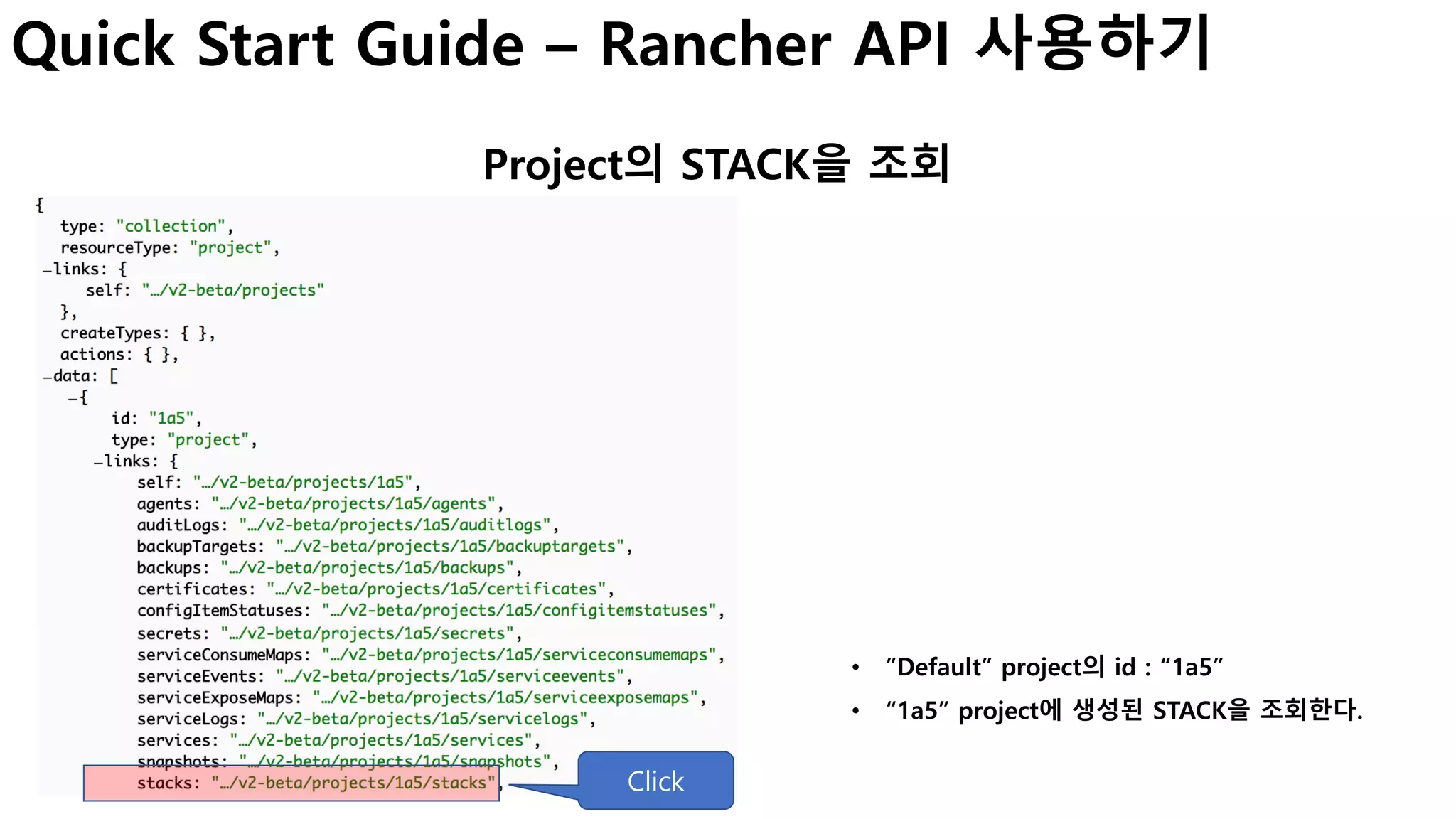Screen dimensions: 1456x819
Task: Collapse the first data object entry
Action: tap(73, 398)
